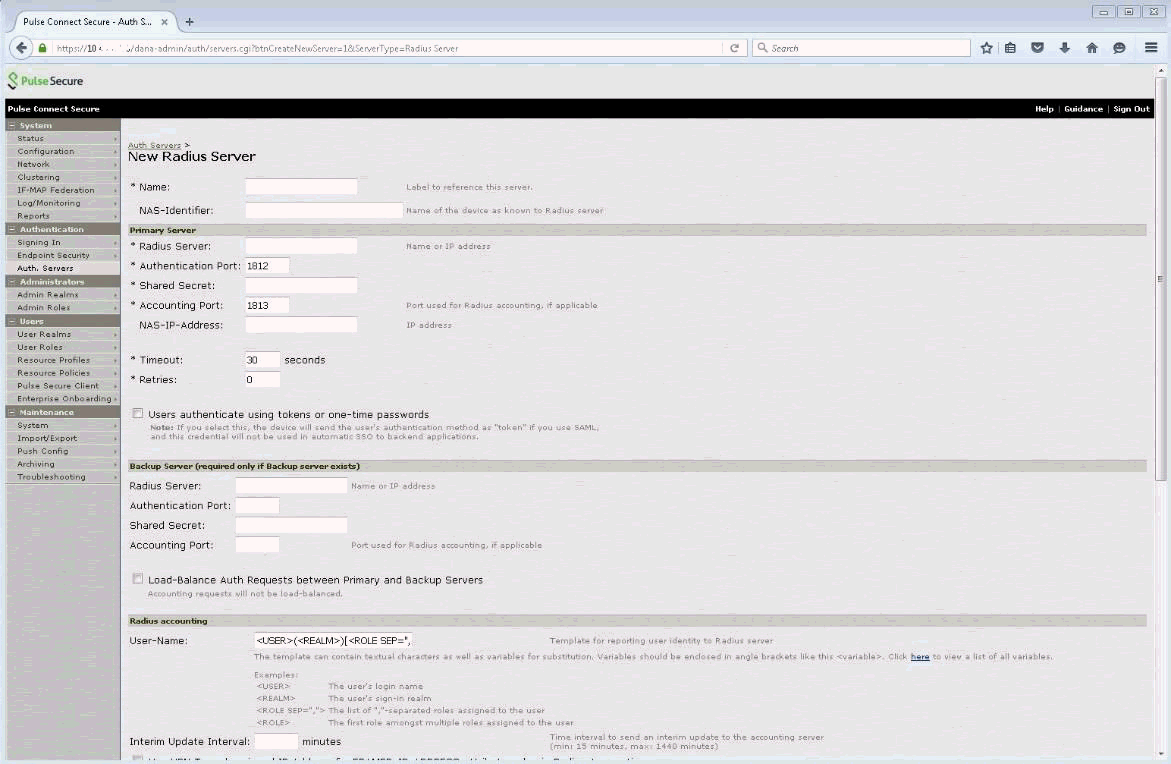This screenshot has height=764, width=1171.
Task: Open User Realms in sidebar
Action: click(44, 334)
